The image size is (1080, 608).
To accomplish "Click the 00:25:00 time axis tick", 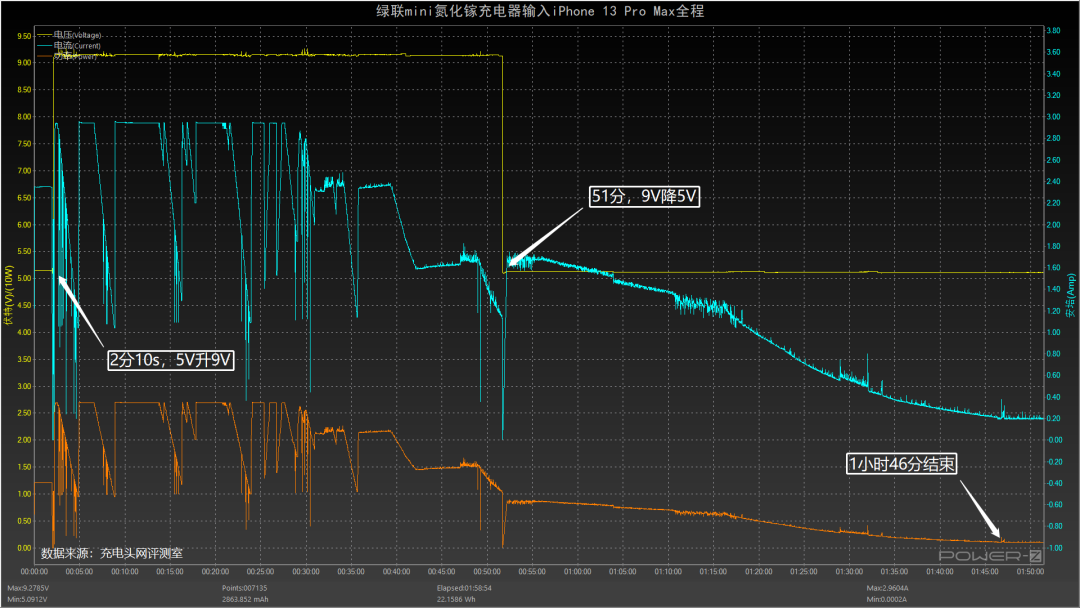I will (260, 572).
